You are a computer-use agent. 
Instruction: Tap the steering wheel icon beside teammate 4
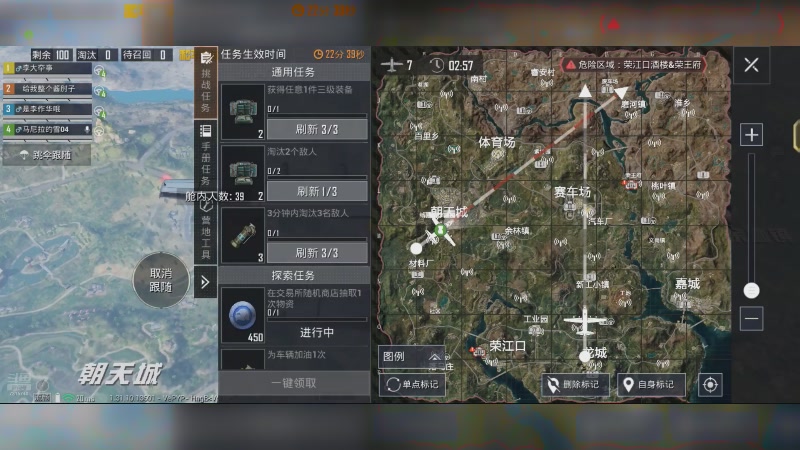click(x=100, y=131)
